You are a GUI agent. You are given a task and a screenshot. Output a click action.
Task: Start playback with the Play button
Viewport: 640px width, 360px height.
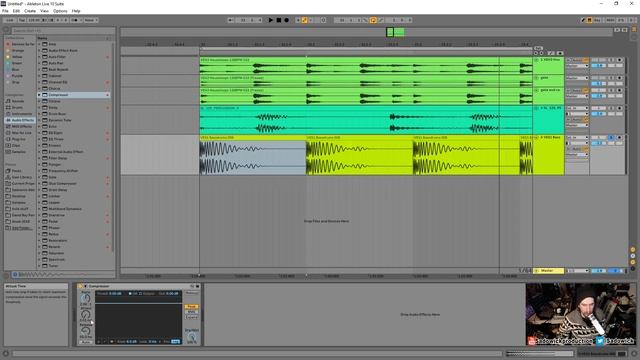(270, 20)
